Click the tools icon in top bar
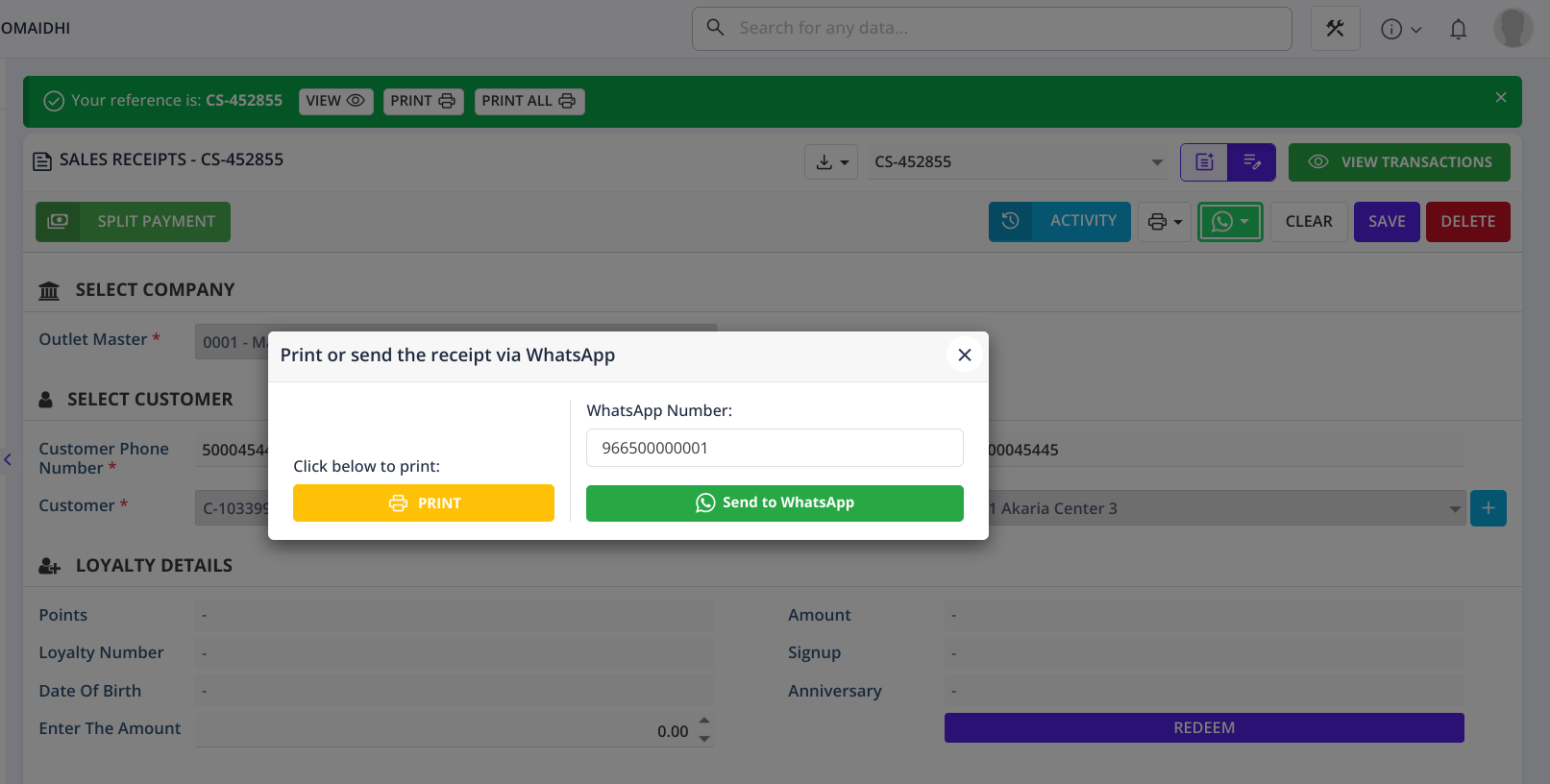The height and width of the screenshot is (784, 1550). click(1335, 29)
